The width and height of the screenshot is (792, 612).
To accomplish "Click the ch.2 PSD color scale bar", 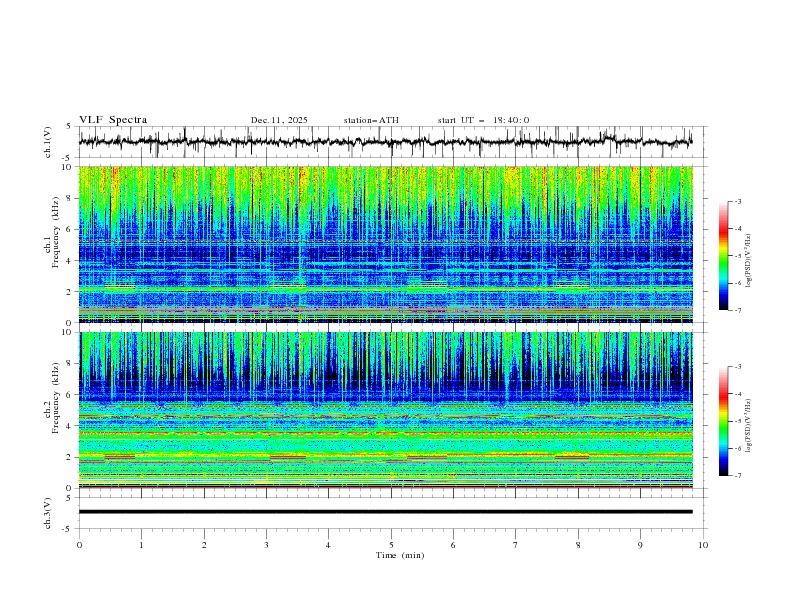I will [723, 421].
